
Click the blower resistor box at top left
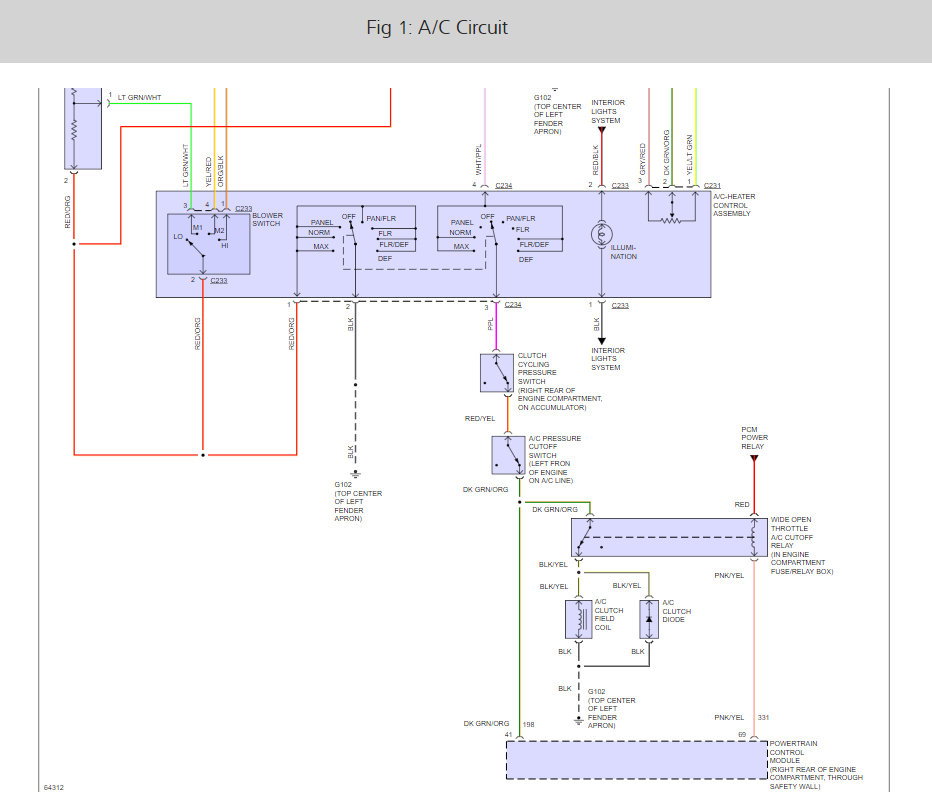[x=83, y=128]
